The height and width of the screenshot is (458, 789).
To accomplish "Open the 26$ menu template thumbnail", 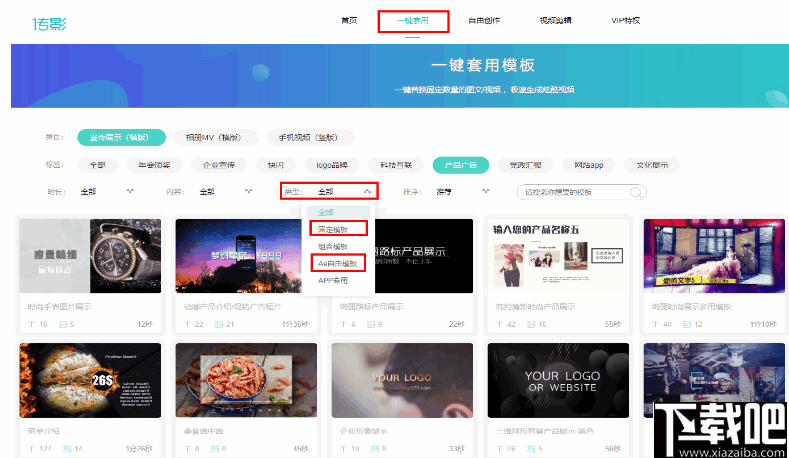I will pyautogui.click(x=90, y=380).
